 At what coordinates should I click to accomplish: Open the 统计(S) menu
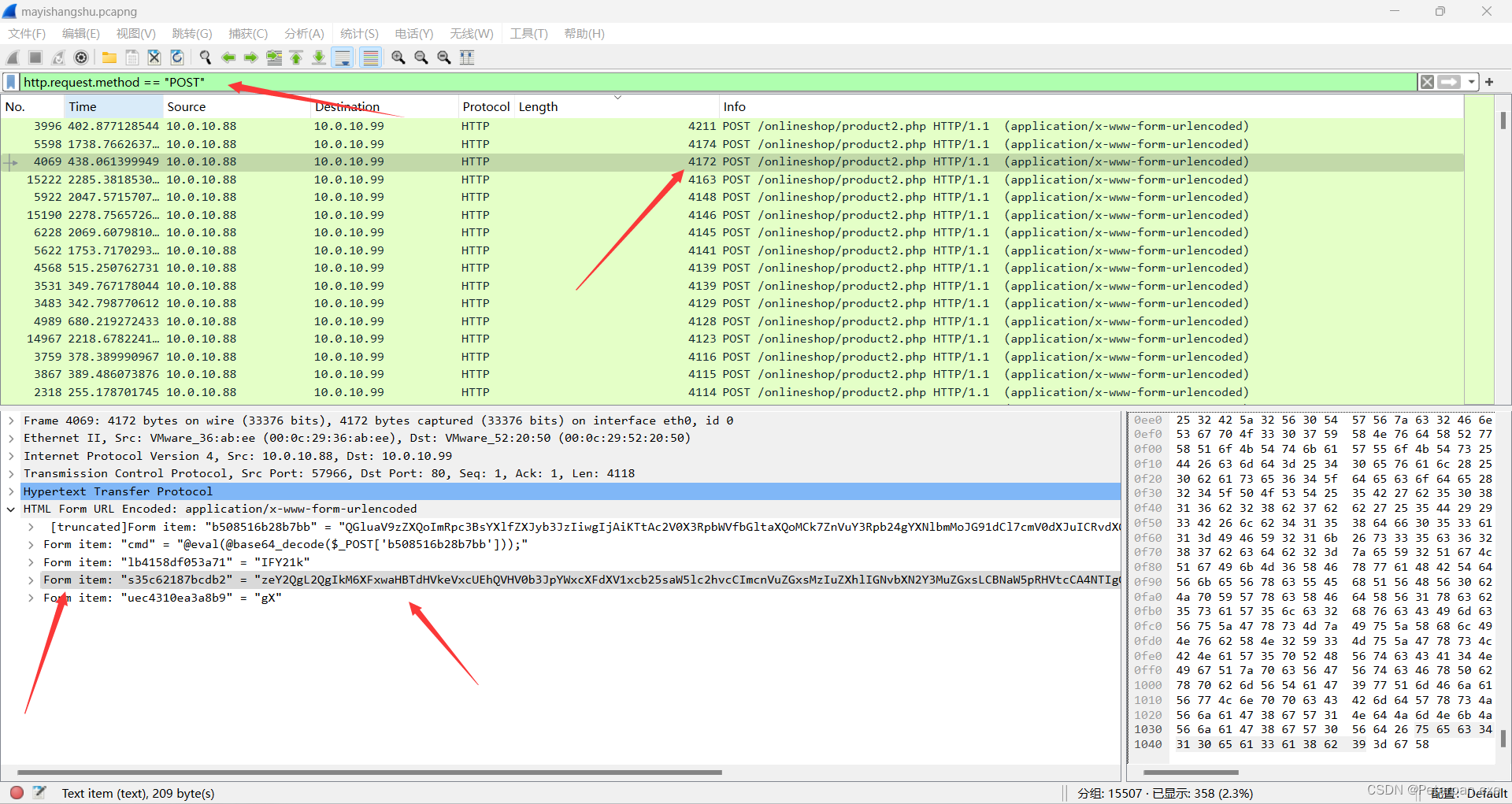359,34
